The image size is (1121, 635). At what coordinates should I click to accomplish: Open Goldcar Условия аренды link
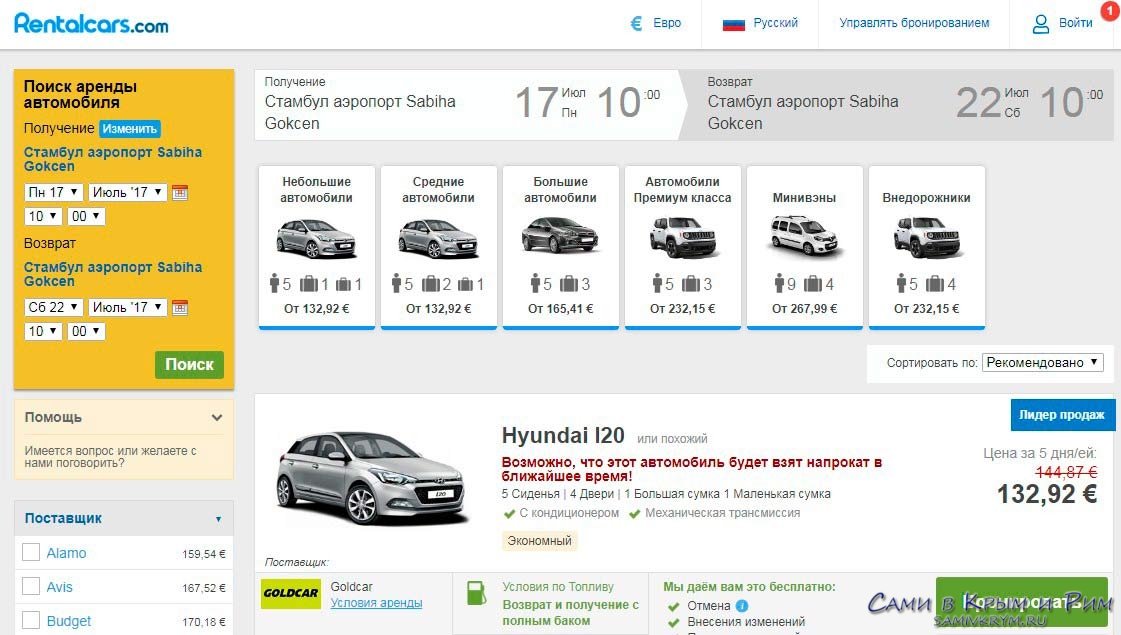(x=376, y=603)
